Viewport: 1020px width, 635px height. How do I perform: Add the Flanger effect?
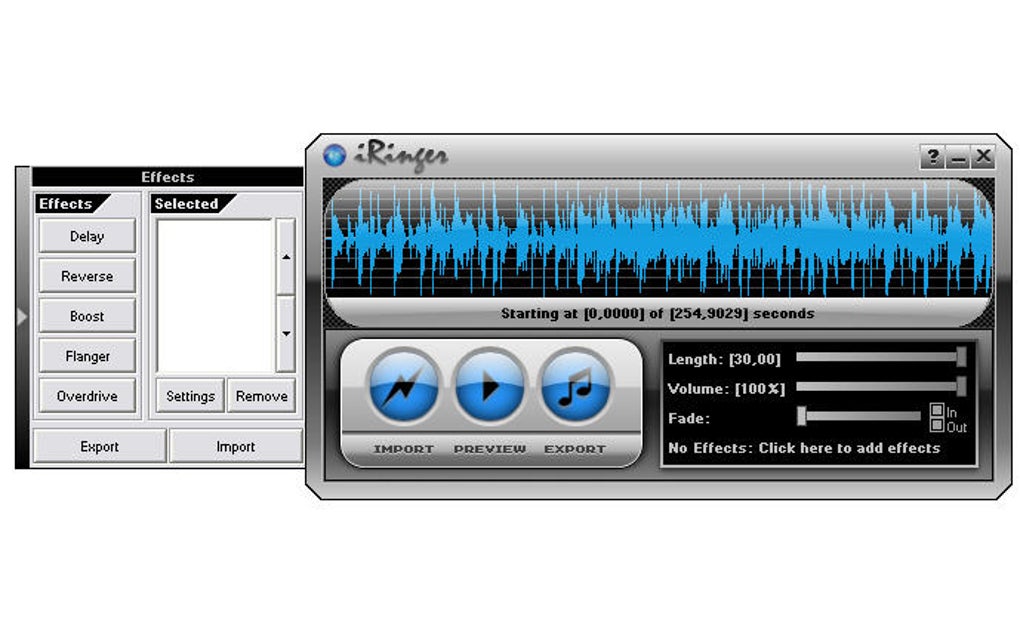coord(87,356)
